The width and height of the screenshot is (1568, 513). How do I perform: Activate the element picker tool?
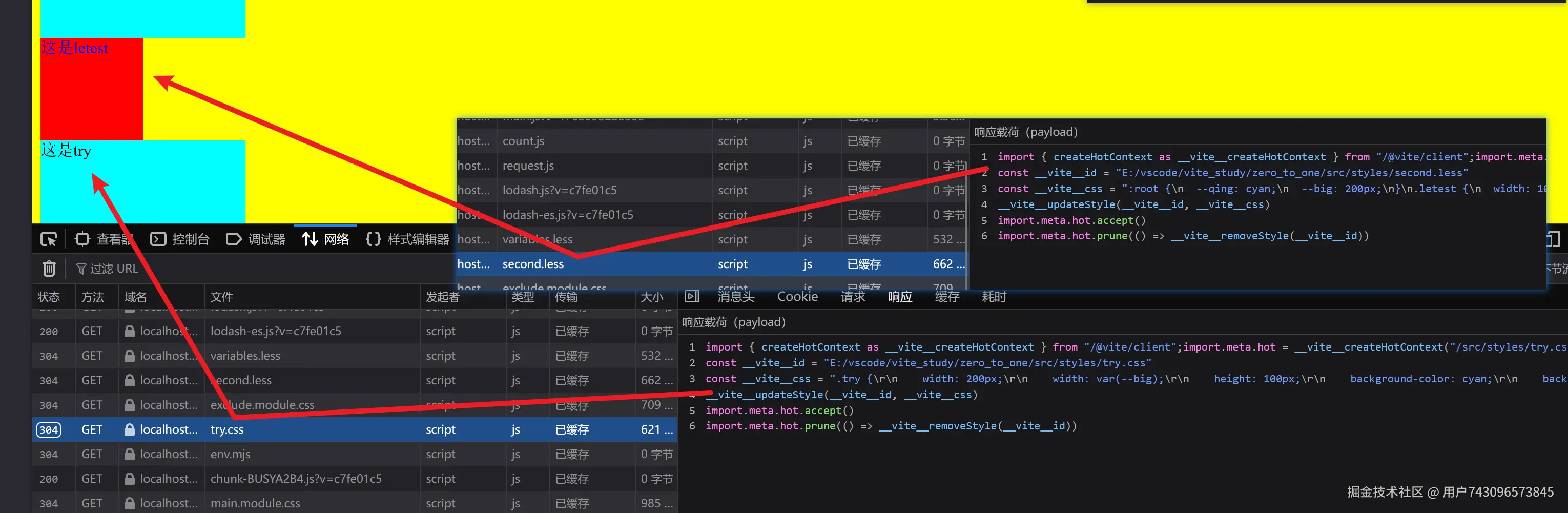click(x=49, y=239)
